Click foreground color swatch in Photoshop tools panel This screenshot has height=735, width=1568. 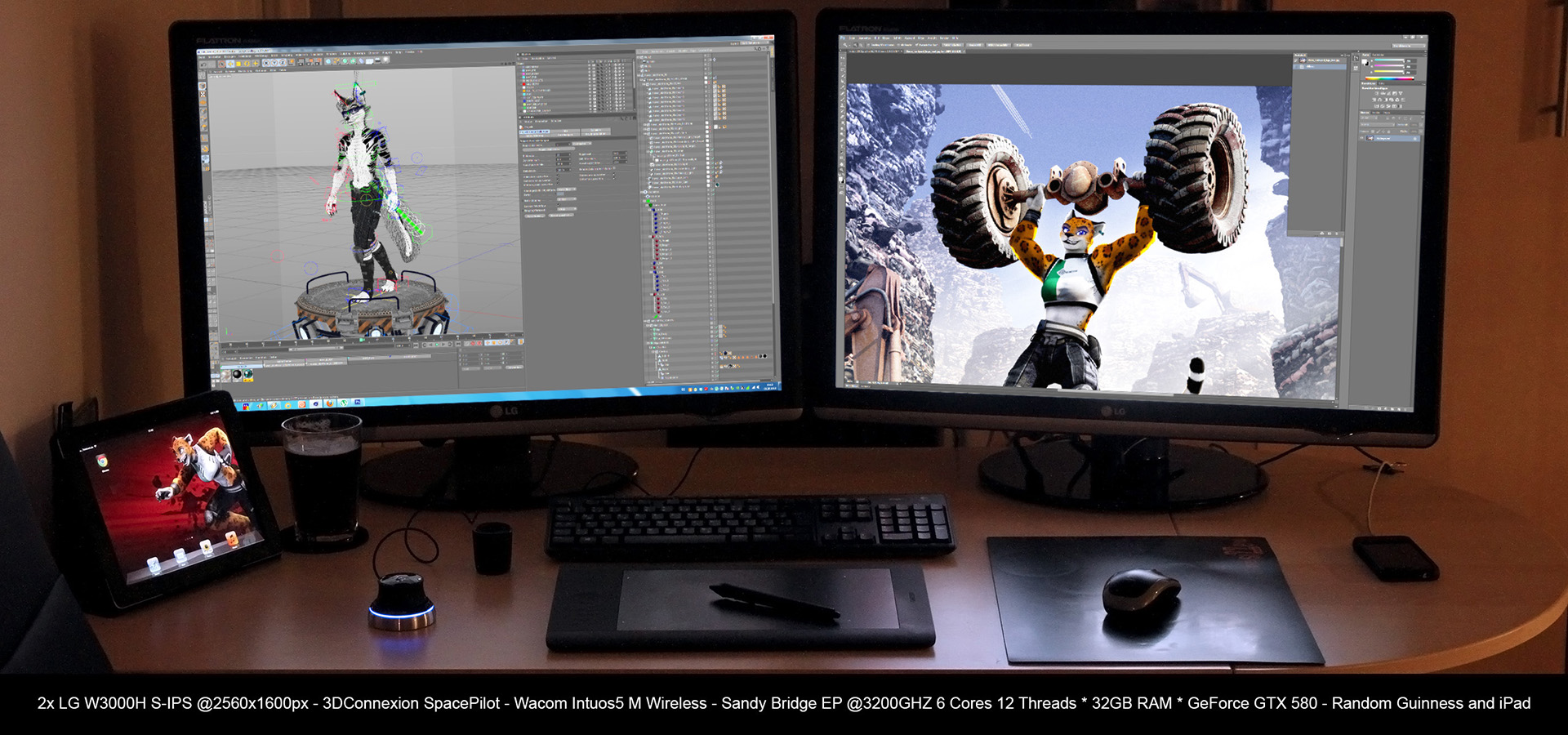840,179
